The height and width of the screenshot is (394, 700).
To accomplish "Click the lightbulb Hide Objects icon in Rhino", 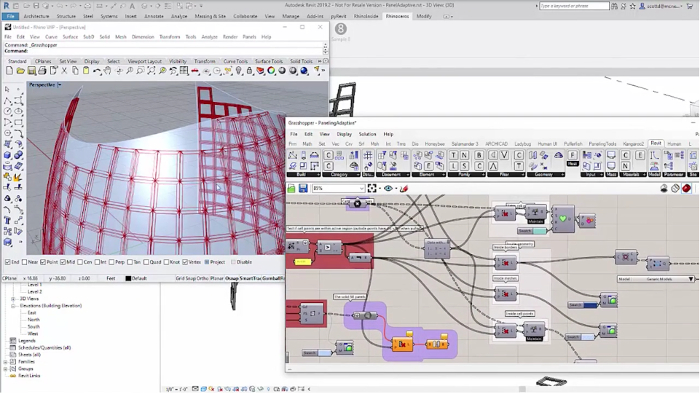I will (x=239, y=71).
